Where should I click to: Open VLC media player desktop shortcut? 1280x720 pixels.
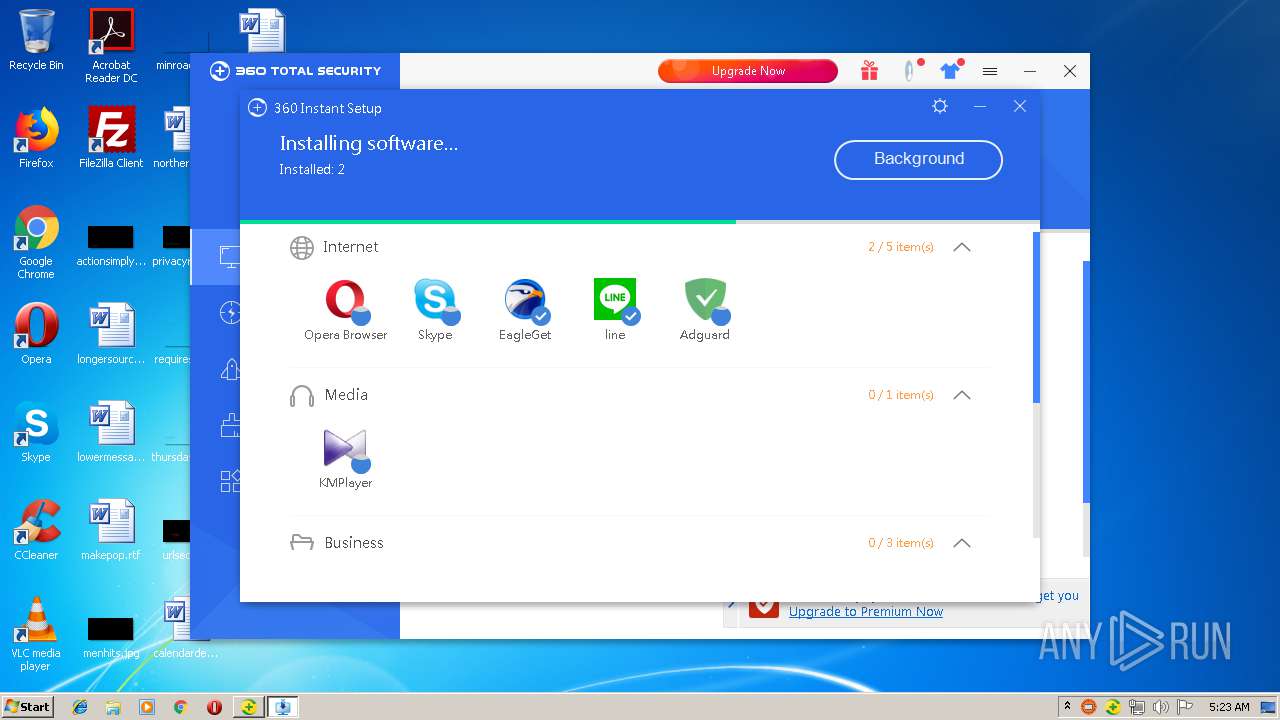36,634
